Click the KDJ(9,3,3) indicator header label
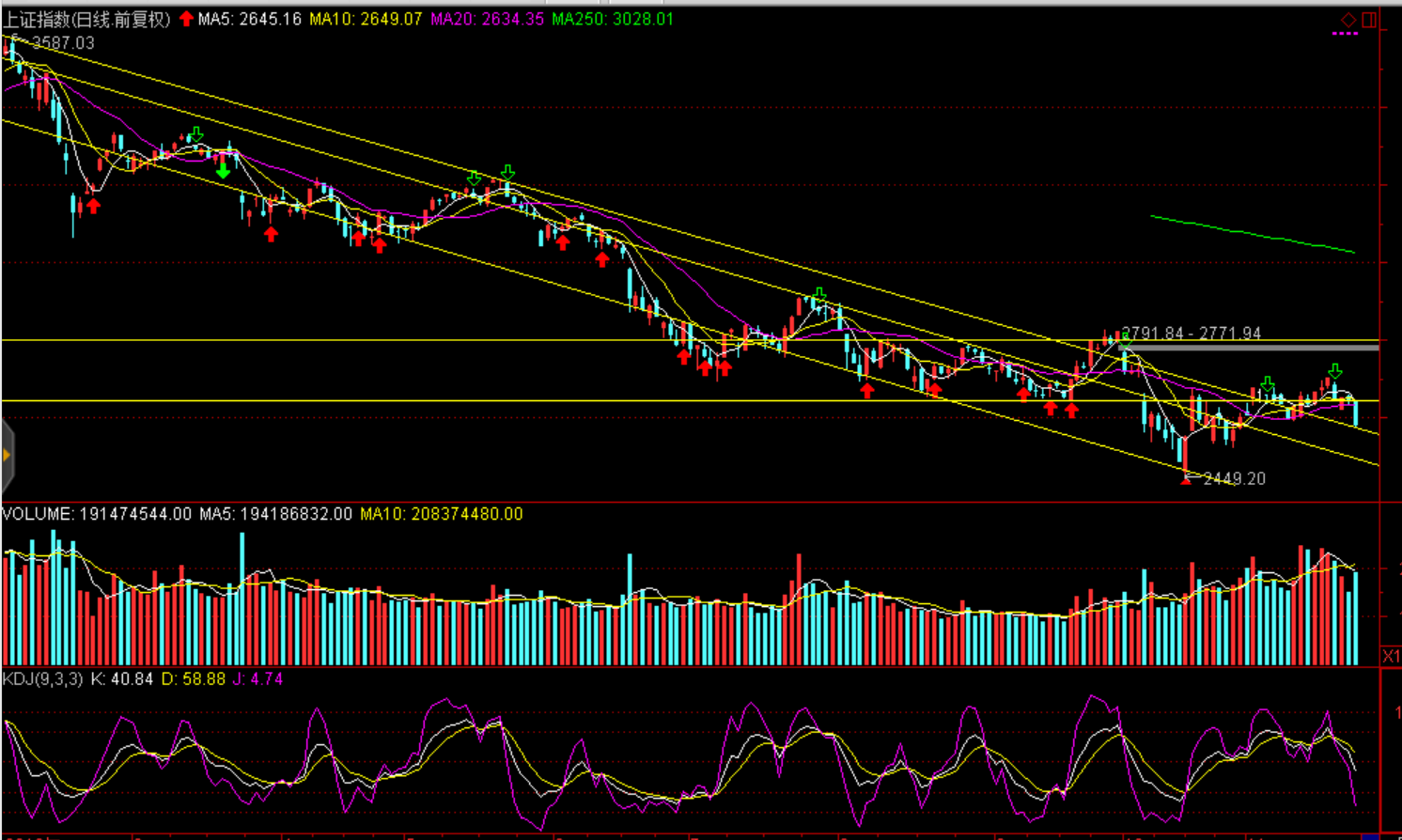 click(x=43, y=678)
